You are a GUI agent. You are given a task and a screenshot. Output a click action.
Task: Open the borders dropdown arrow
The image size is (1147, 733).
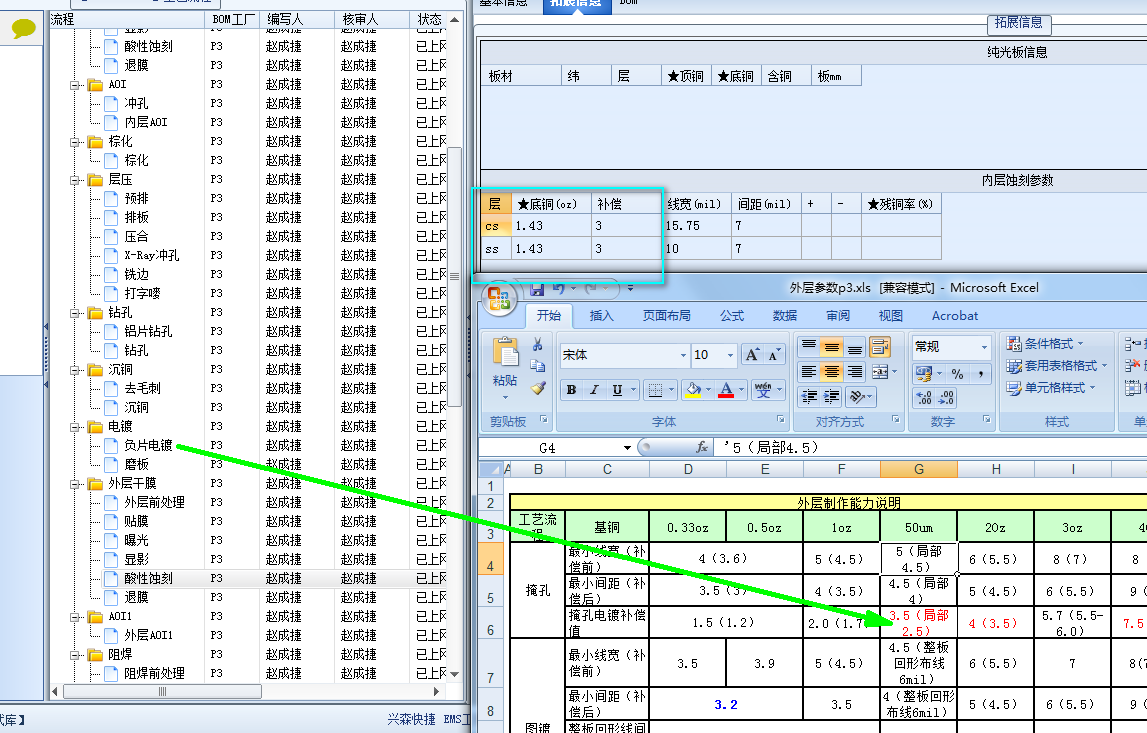(671, 390)
